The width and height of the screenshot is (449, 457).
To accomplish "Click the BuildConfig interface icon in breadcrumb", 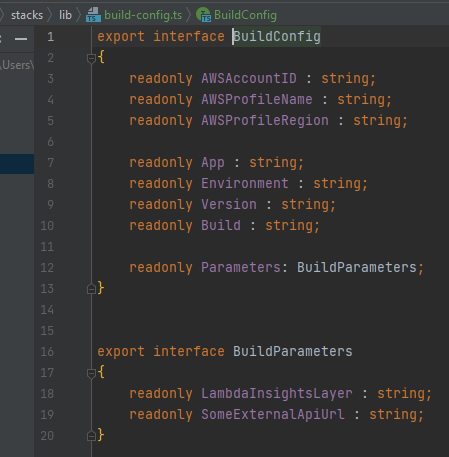I will (203, 15).
